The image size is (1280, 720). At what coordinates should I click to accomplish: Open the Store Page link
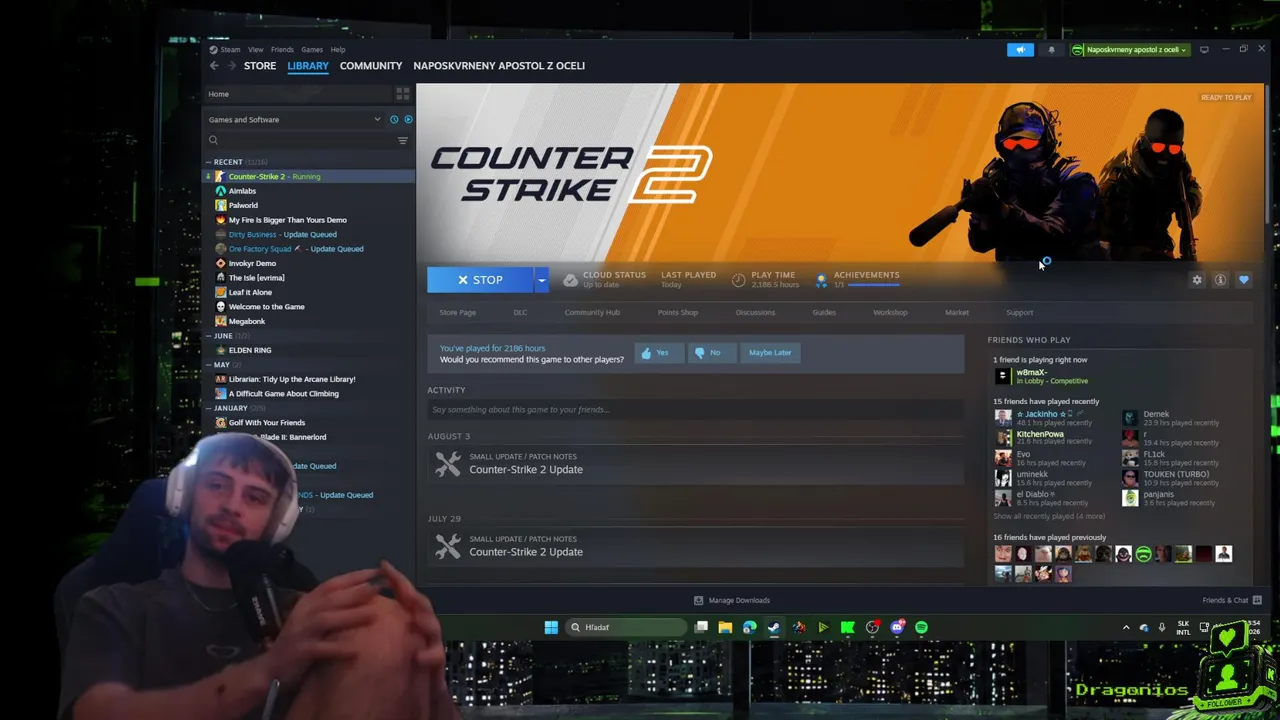tap(458, 313)
